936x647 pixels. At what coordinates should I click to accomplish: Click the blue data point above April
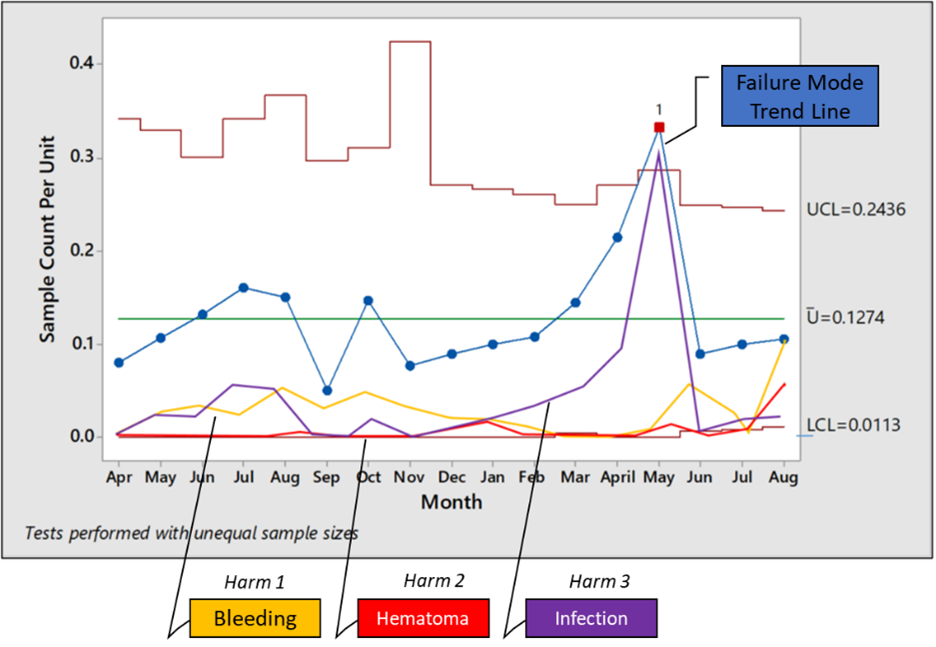(617, 237)
